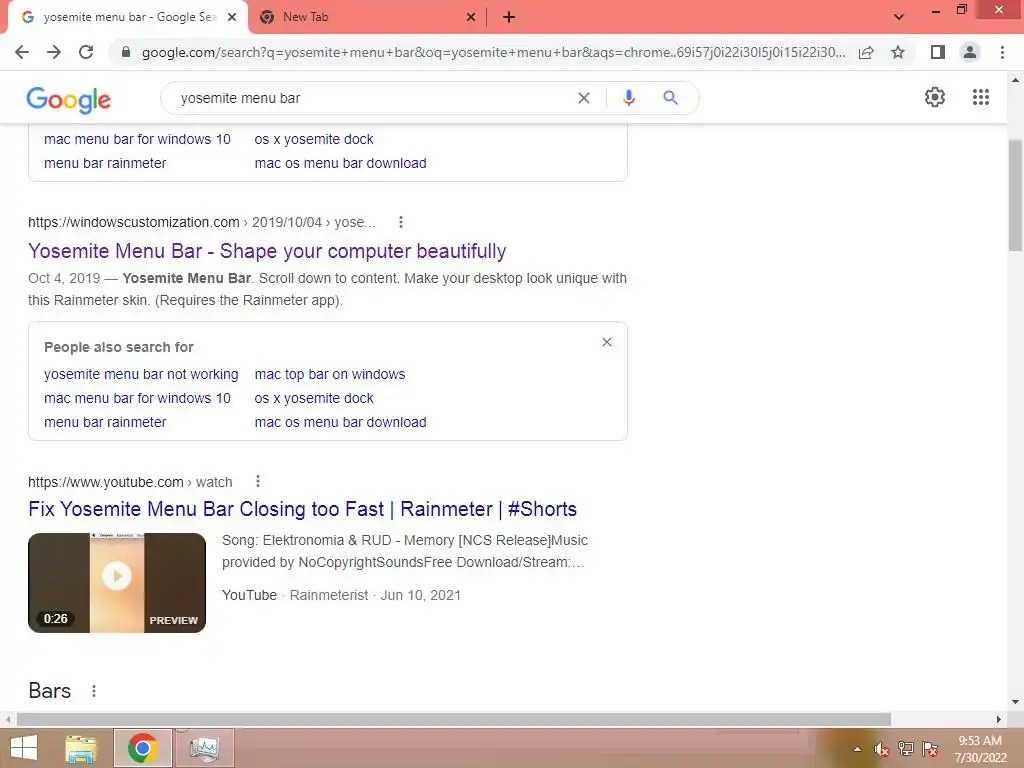Open Fix Yosemite Menu Bar Closing too Fast video link
Screen dimensions: 1024x768
[x=302, y=509]
